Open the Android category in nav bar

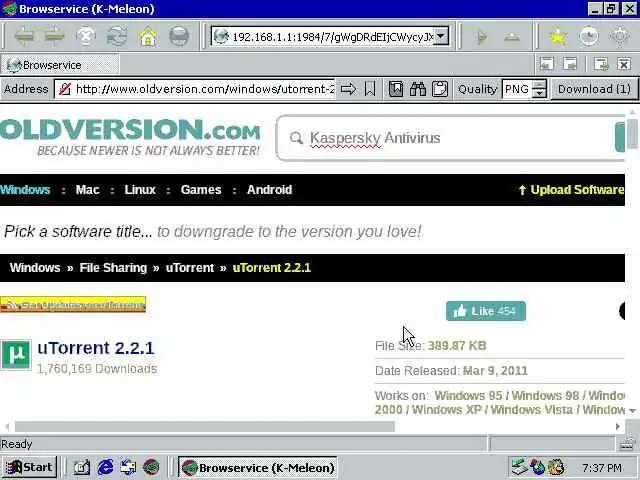[x=269, y=189]
